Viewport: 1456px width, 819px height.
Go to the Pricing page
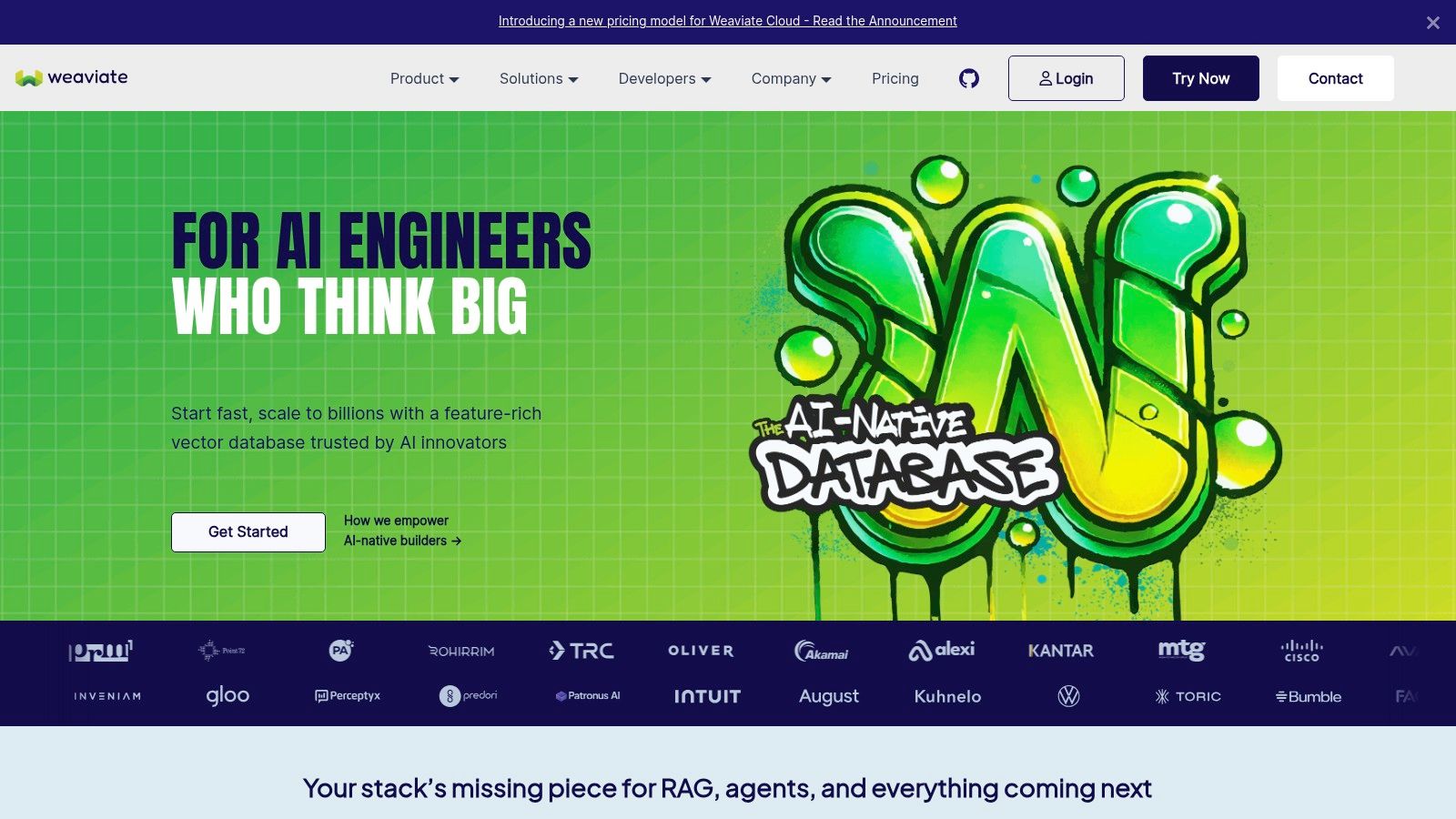click(895, 79)
